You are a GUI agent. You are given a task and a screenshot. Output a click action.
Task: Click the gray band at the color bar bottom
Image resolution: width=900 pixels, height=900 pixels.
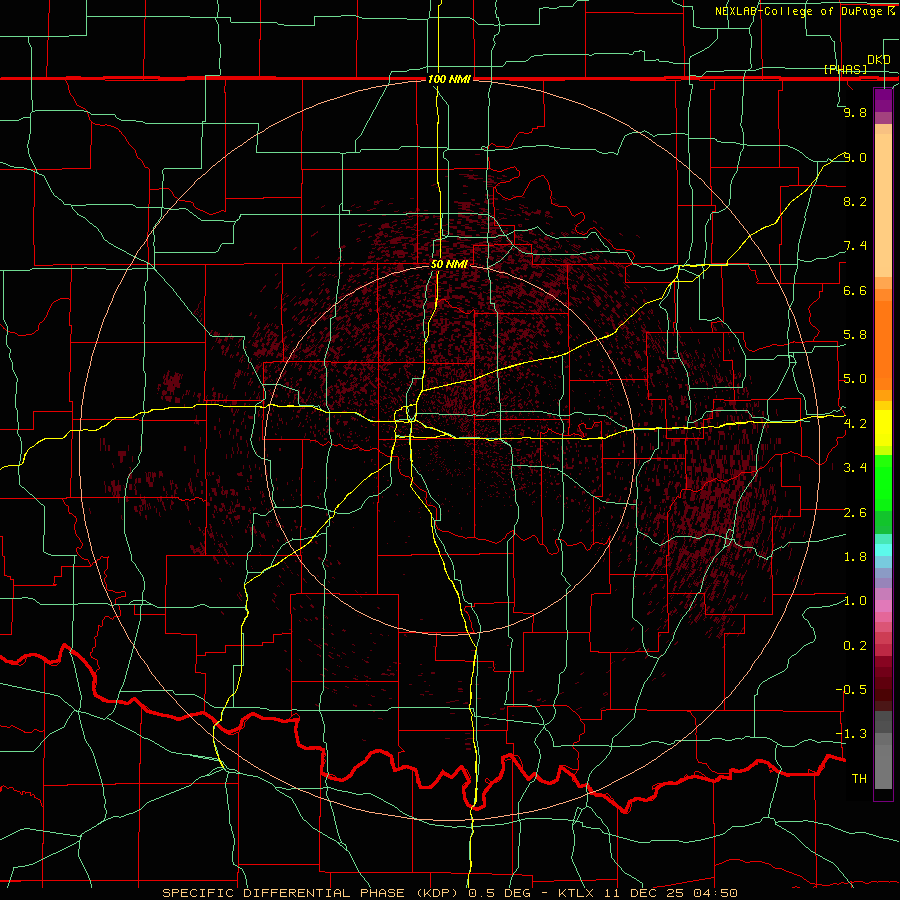(883, 762)
